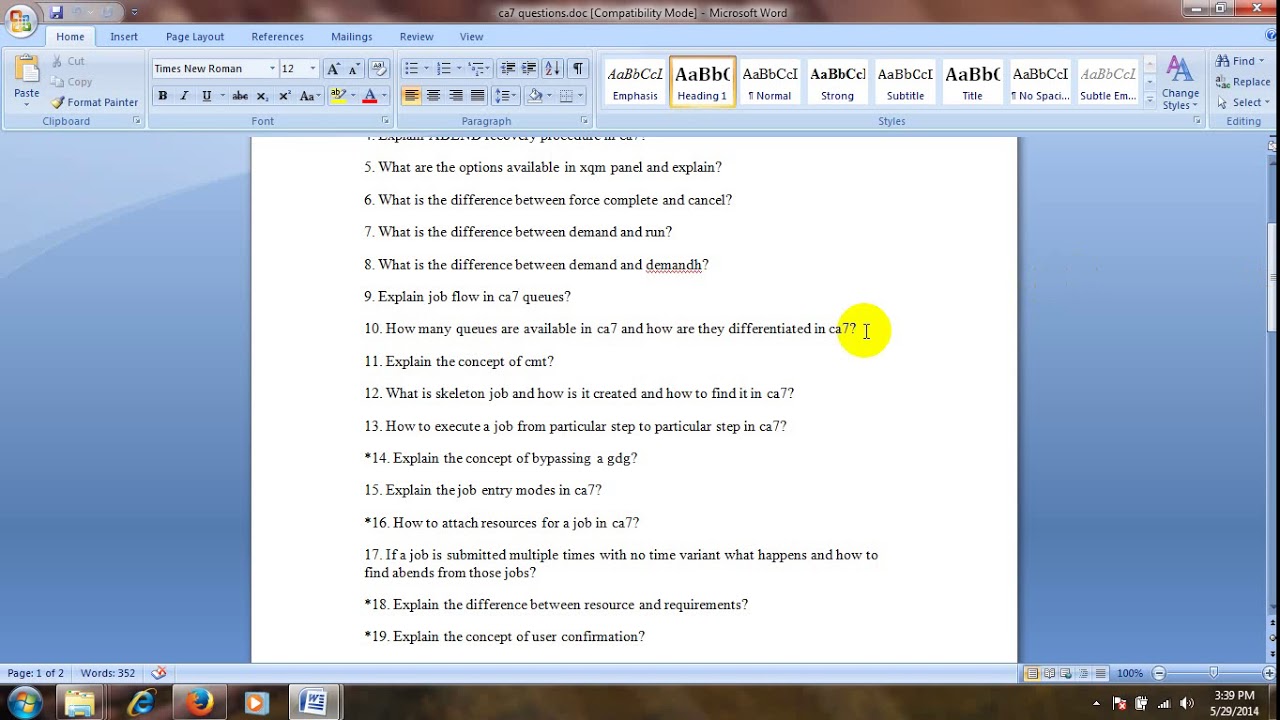The width and height of the screenshot is (1280, 720).
Task: Save the document from Quick Access Toolbar
Action: click(56, 12)
